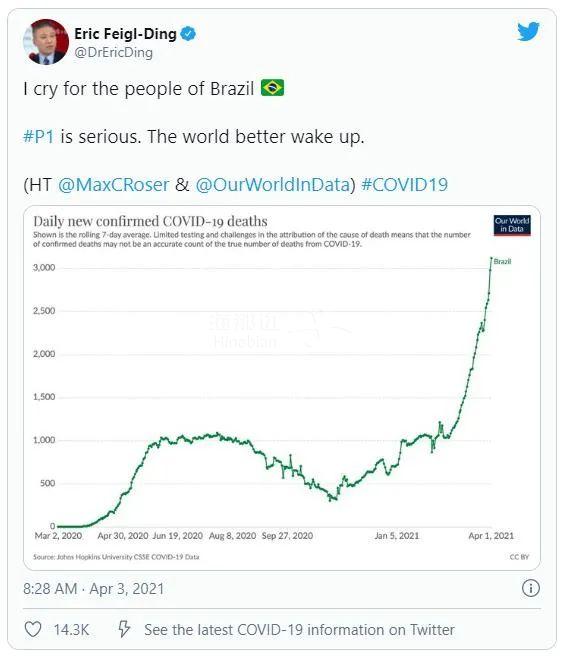The width and height of the screenshot is (564, 657).
Task: Click the 14.3K likes count
Action: click(71, 629)
